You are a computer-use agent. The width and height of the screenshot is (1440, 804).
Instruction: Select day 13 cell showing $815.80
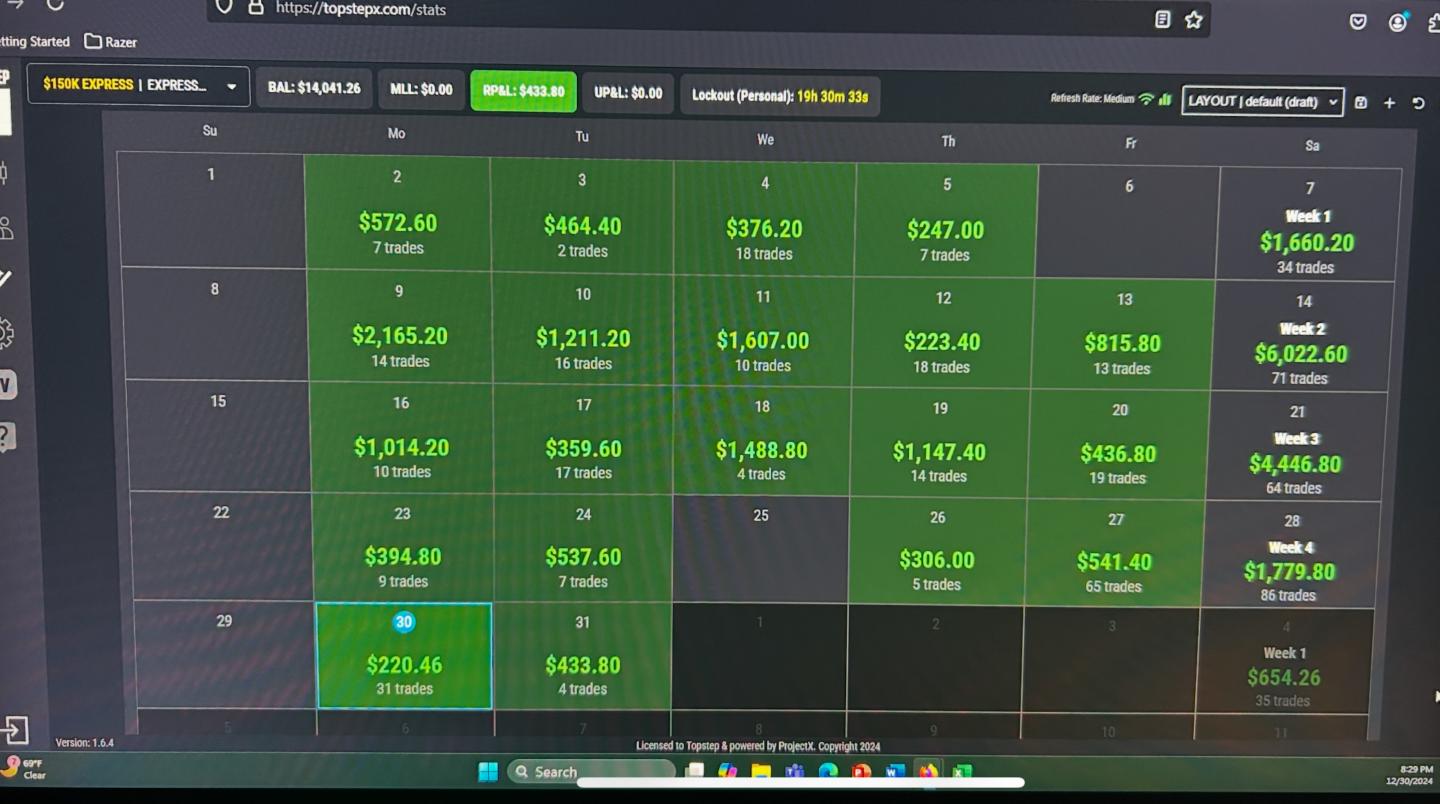tap(1123, 335)
